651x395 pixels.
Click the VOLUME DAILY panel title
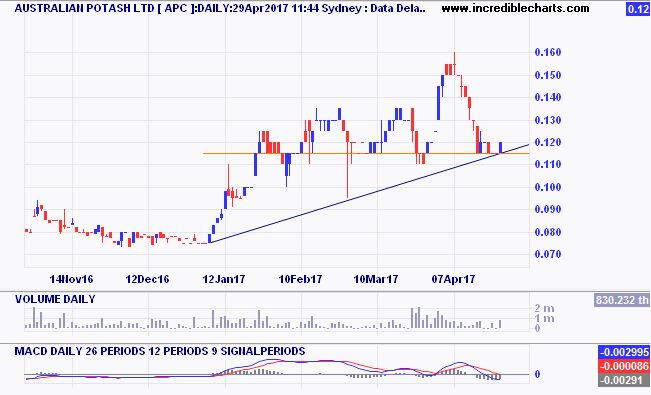(55, 299)
